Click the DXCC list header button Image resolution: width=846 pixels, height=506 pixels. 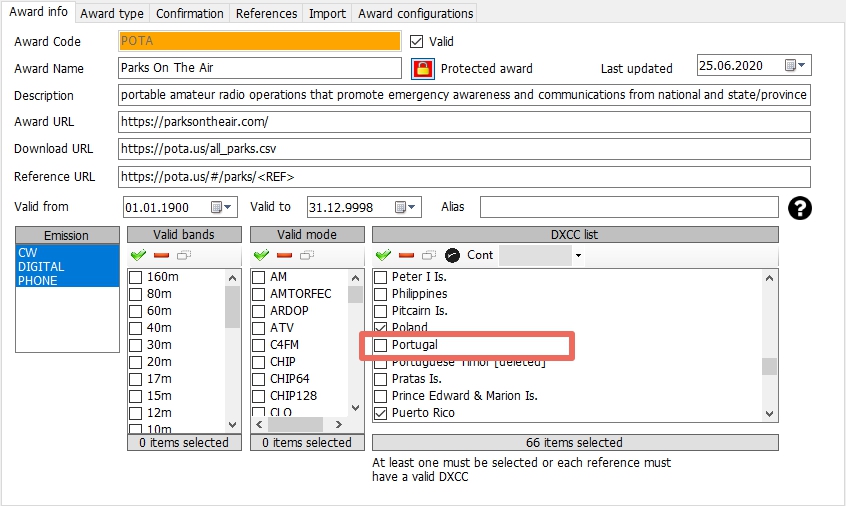575,235
